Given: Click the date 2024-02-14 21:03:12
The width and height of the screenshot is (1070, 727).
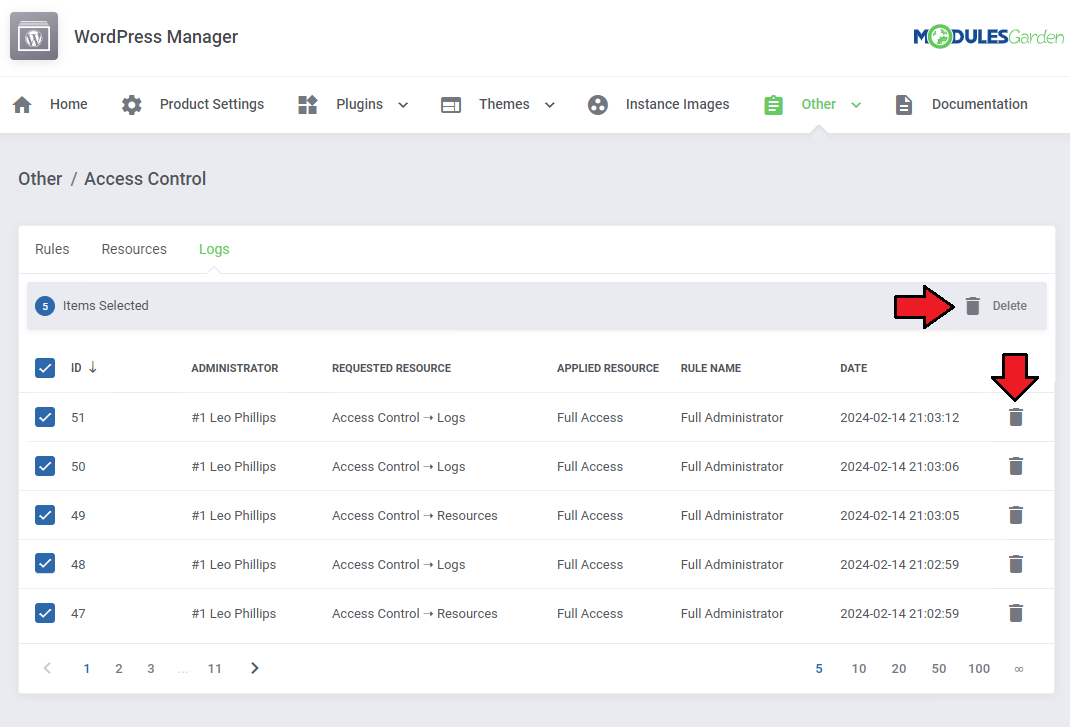Looking at the screenshot, I should click(899, 417).
